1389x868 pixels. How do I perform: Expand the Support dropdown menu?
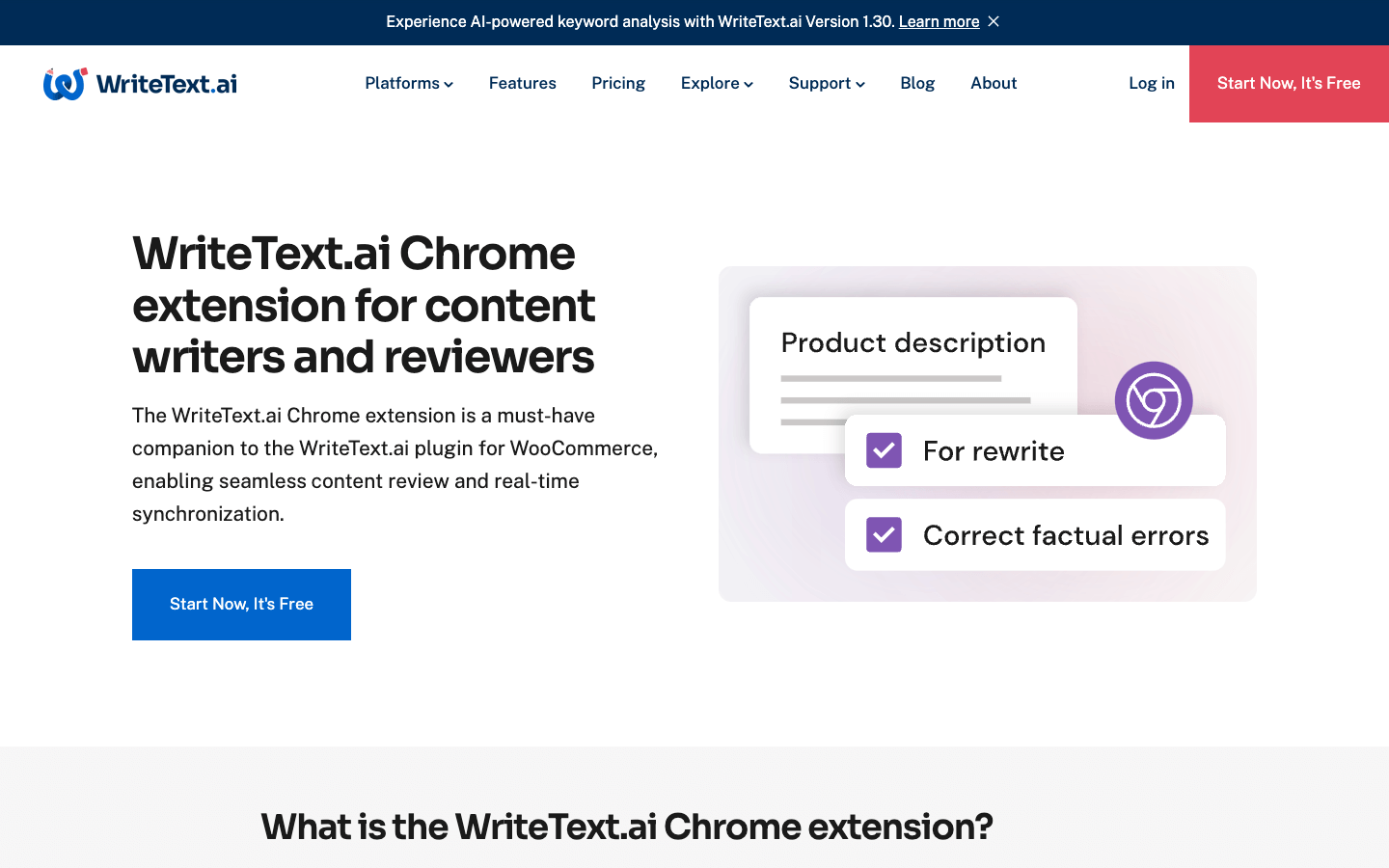[x=827, y=83]
